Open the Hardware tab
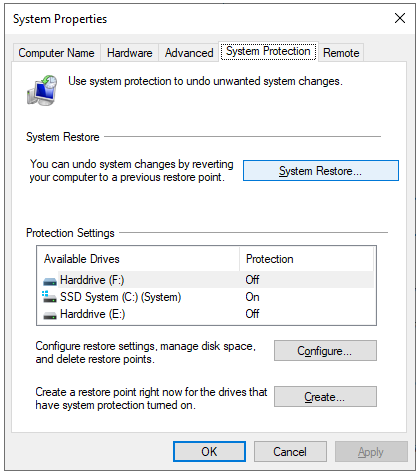Screen dimensions: 420x473 pos(129,53)
